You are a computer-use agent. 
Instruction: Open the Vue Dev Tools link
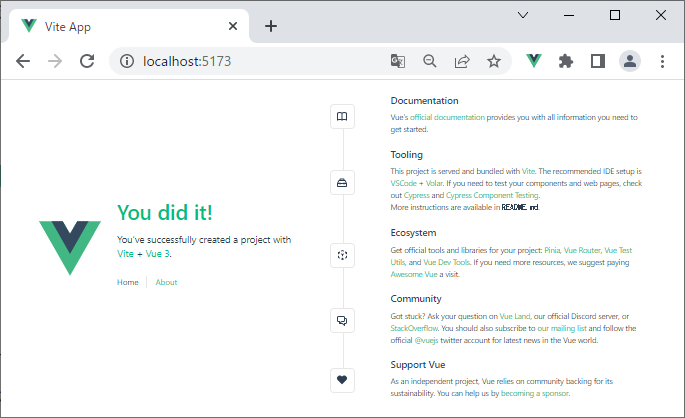446,262
